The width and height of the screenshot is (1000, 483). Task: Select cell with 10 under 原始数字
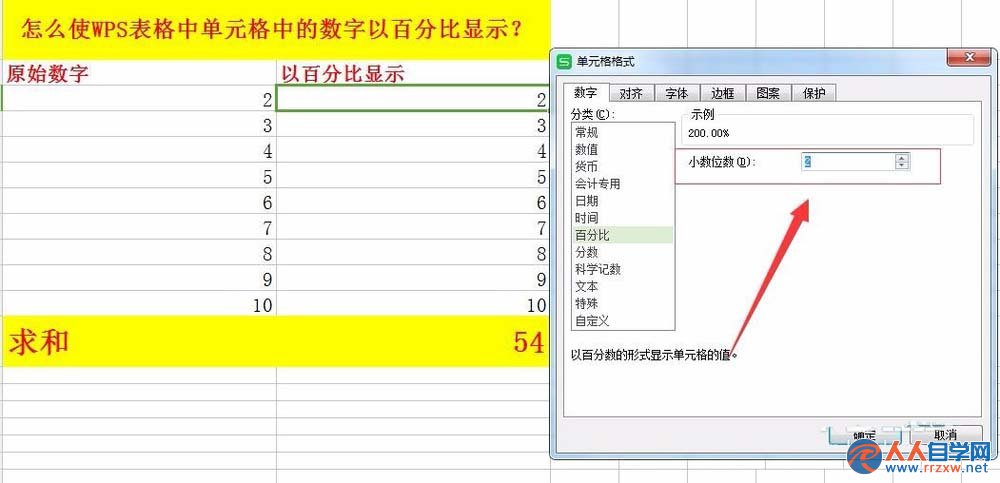[x=140, y=304]
